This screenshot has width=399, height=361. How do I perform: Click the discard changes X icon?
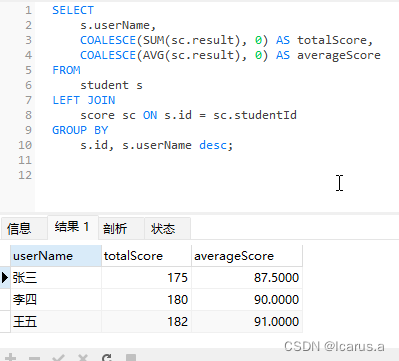(x=83, y=358)
